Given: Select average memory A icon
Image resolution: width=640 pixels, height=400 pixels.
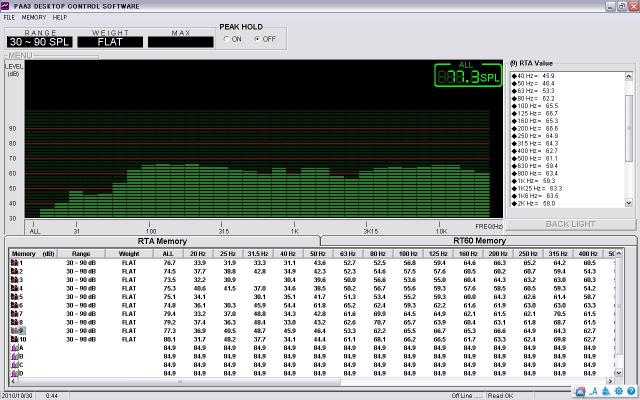Looking at the screenshot, I should tap(15, 348).
